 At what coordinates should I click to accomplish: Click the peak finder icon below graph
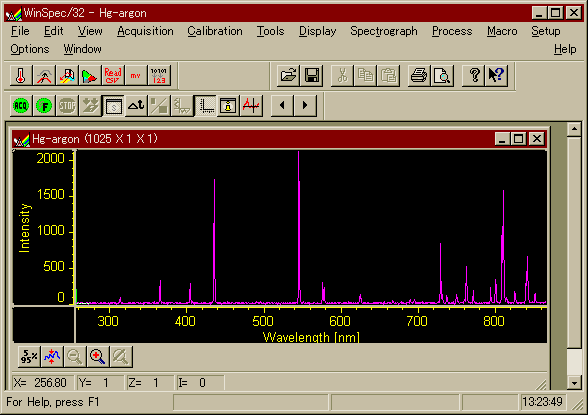click(52, 356)
